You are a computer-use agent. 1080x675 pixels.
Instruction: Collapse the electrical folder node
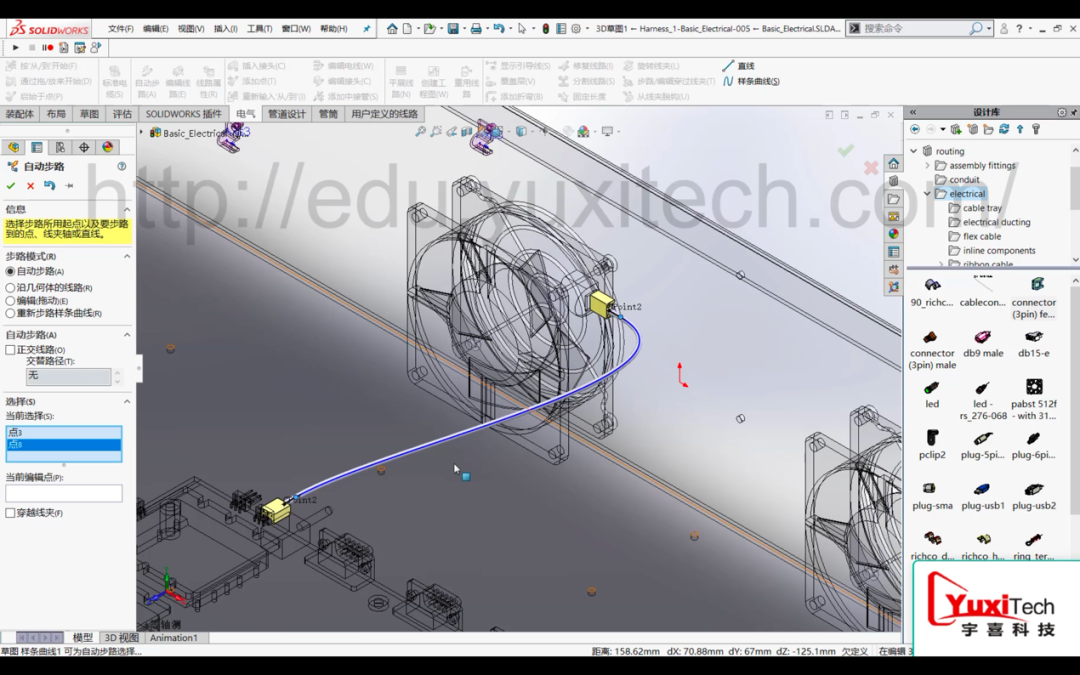[927, 194]
